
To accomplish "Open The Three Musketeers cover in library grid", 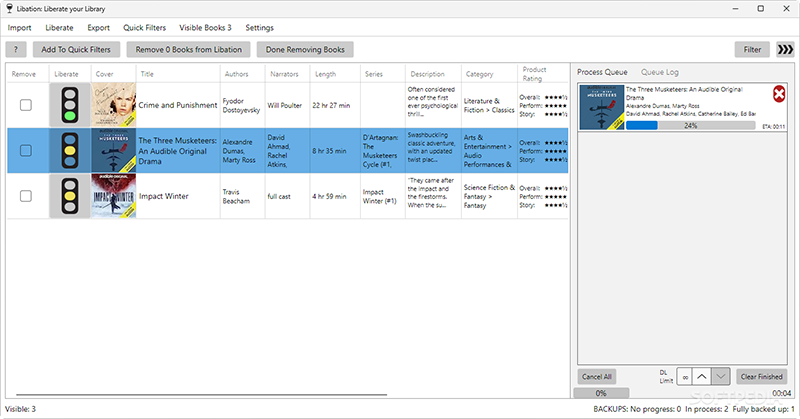I will 113,151.
